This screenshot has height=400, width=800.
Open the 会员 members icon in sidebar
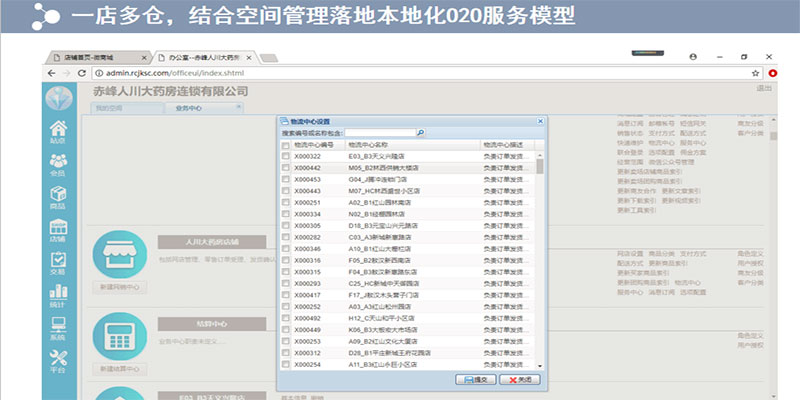point(59,165)
